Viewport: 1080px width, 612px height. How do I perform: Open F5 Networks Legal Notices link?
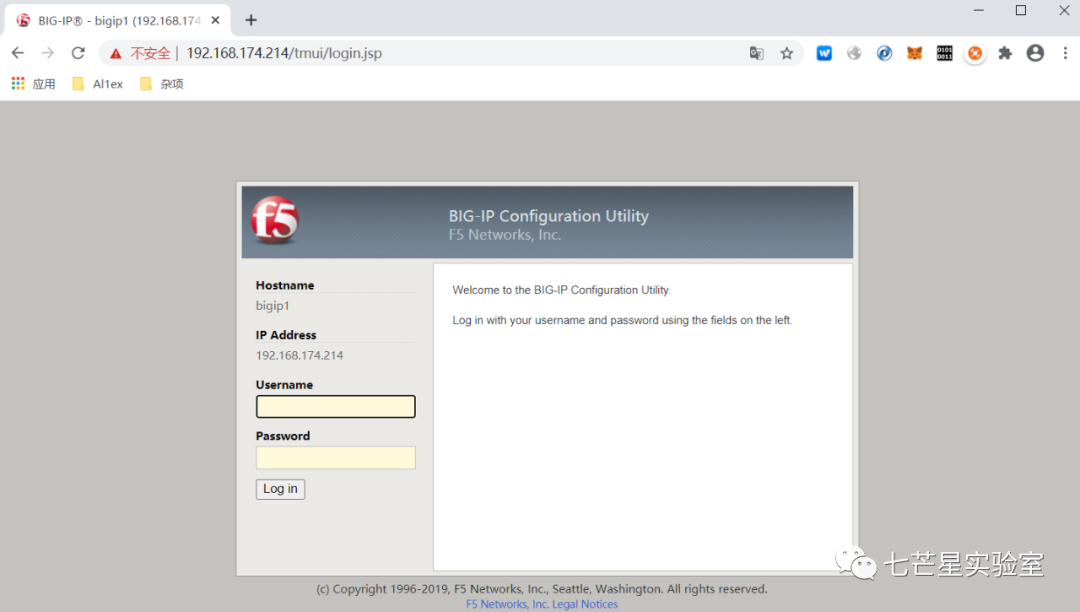pos(541,604)
